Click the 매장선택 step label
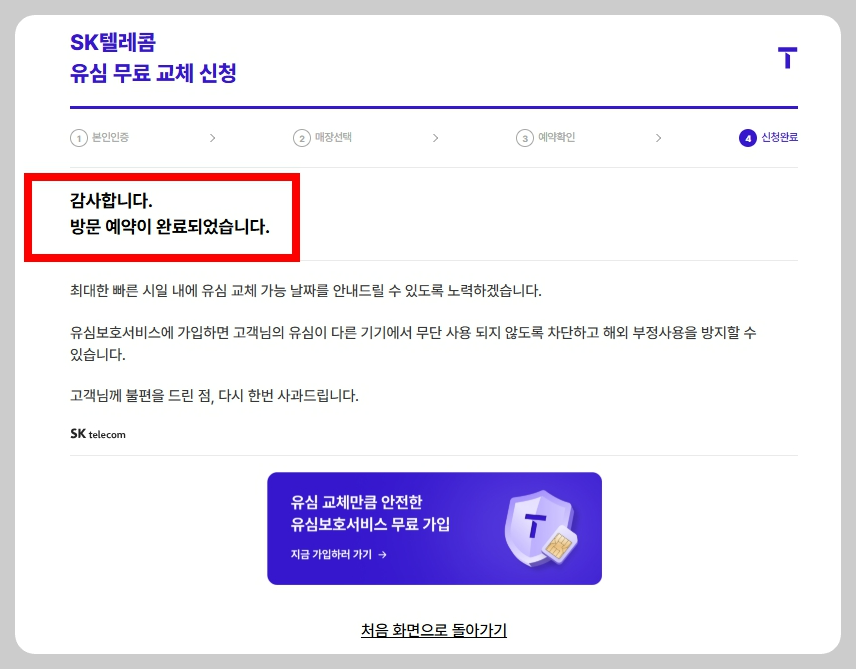Image resolution: width=856 pixels, height=669 pixels. click(333, 137)
